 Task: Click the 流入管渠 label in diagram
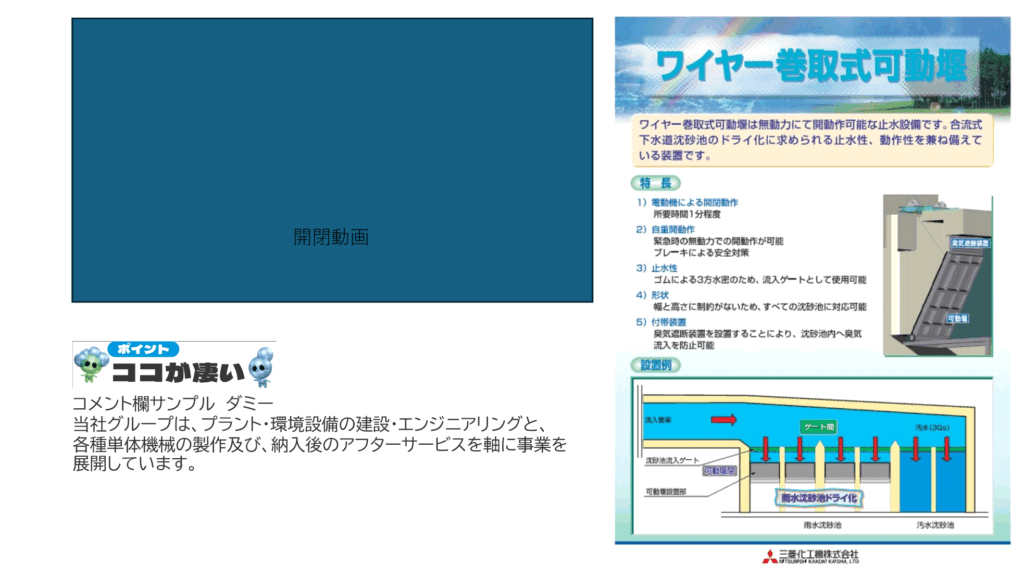pyautogui.click(x=658, y=420)
